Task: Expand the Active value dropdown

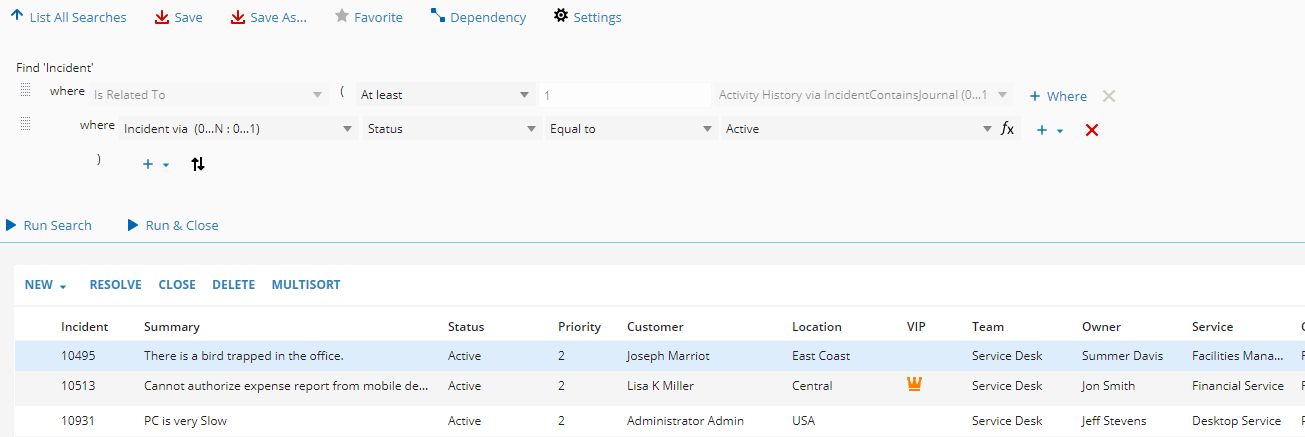Action: point(987,129)
